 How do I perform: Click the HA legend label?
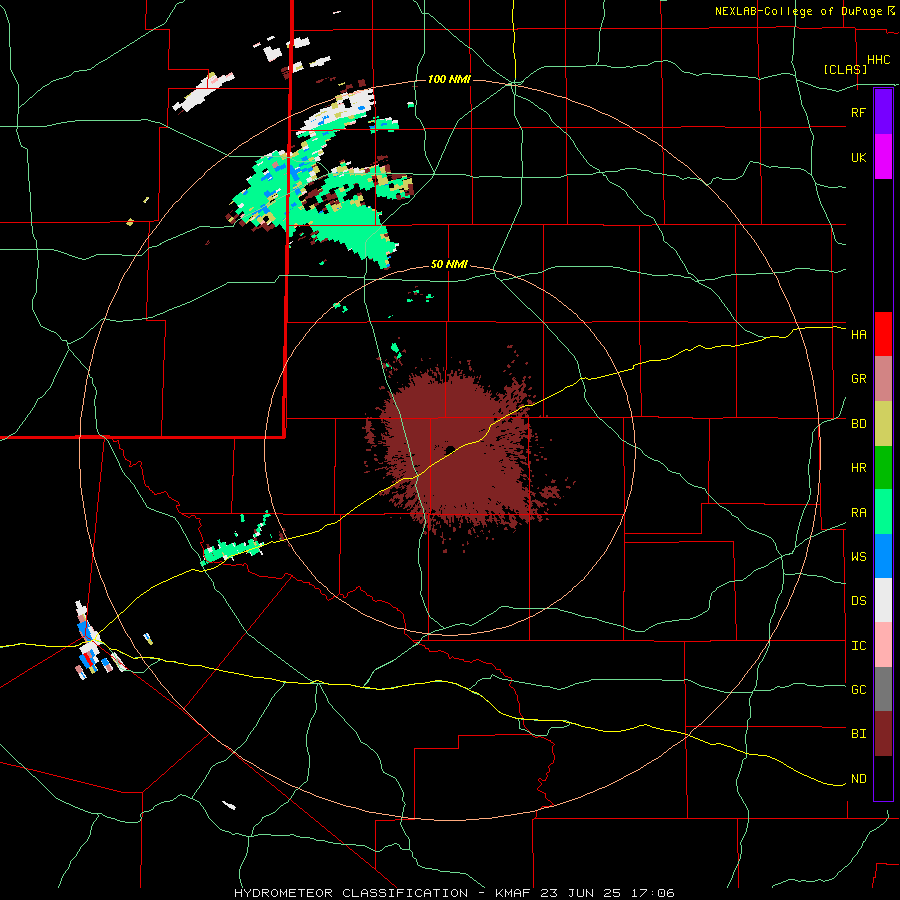tap(859, 334)
